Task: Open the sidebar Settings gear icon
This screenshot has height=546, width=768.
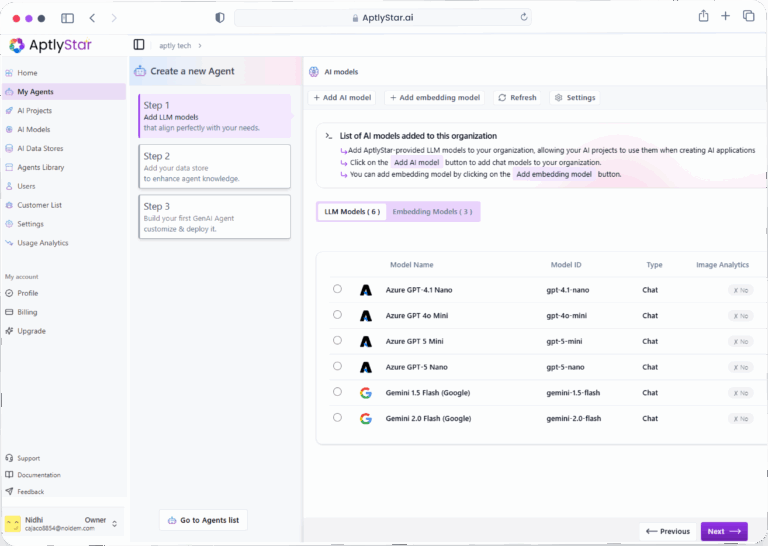Action: [x=9, y=224]
